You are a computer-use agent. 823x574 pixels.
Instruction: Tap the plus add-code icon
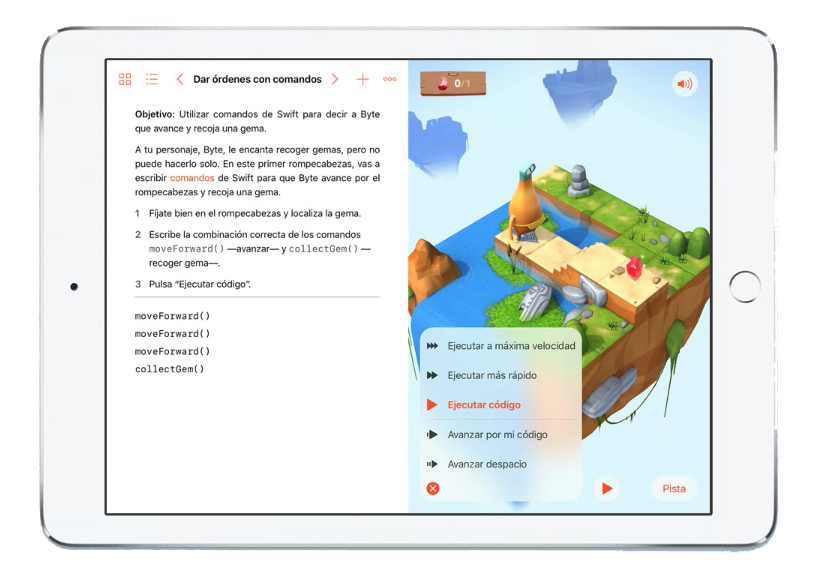363,79
